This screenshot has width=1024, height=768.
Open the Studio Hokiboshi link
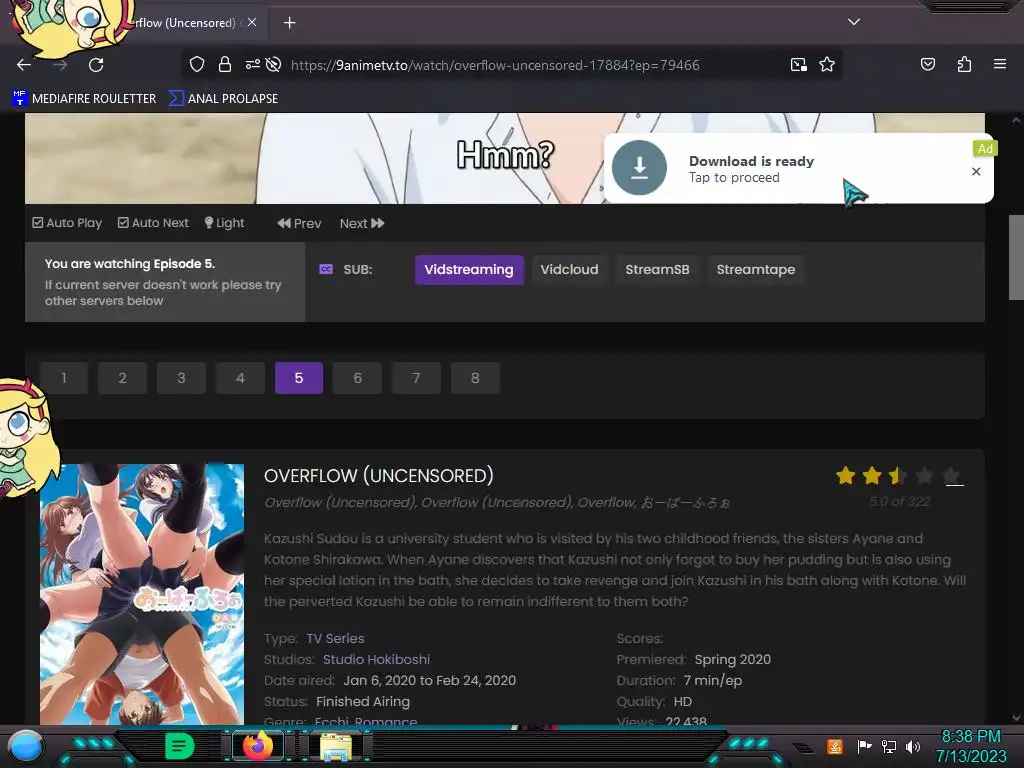(x=376, y=660)
